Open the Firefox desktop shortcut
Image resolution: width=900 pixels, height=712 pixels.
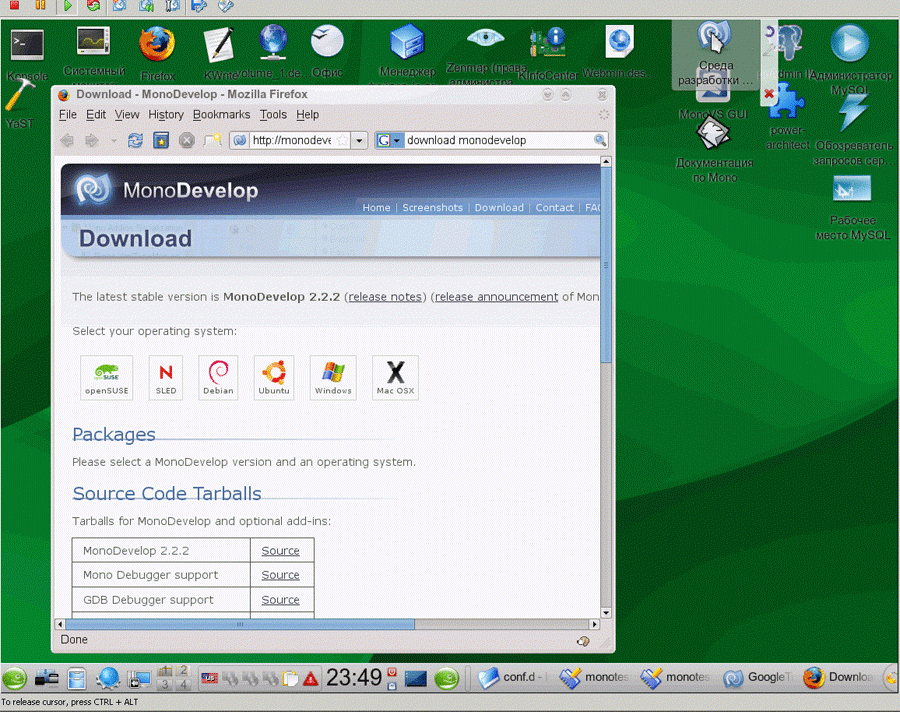click(157, 44)
